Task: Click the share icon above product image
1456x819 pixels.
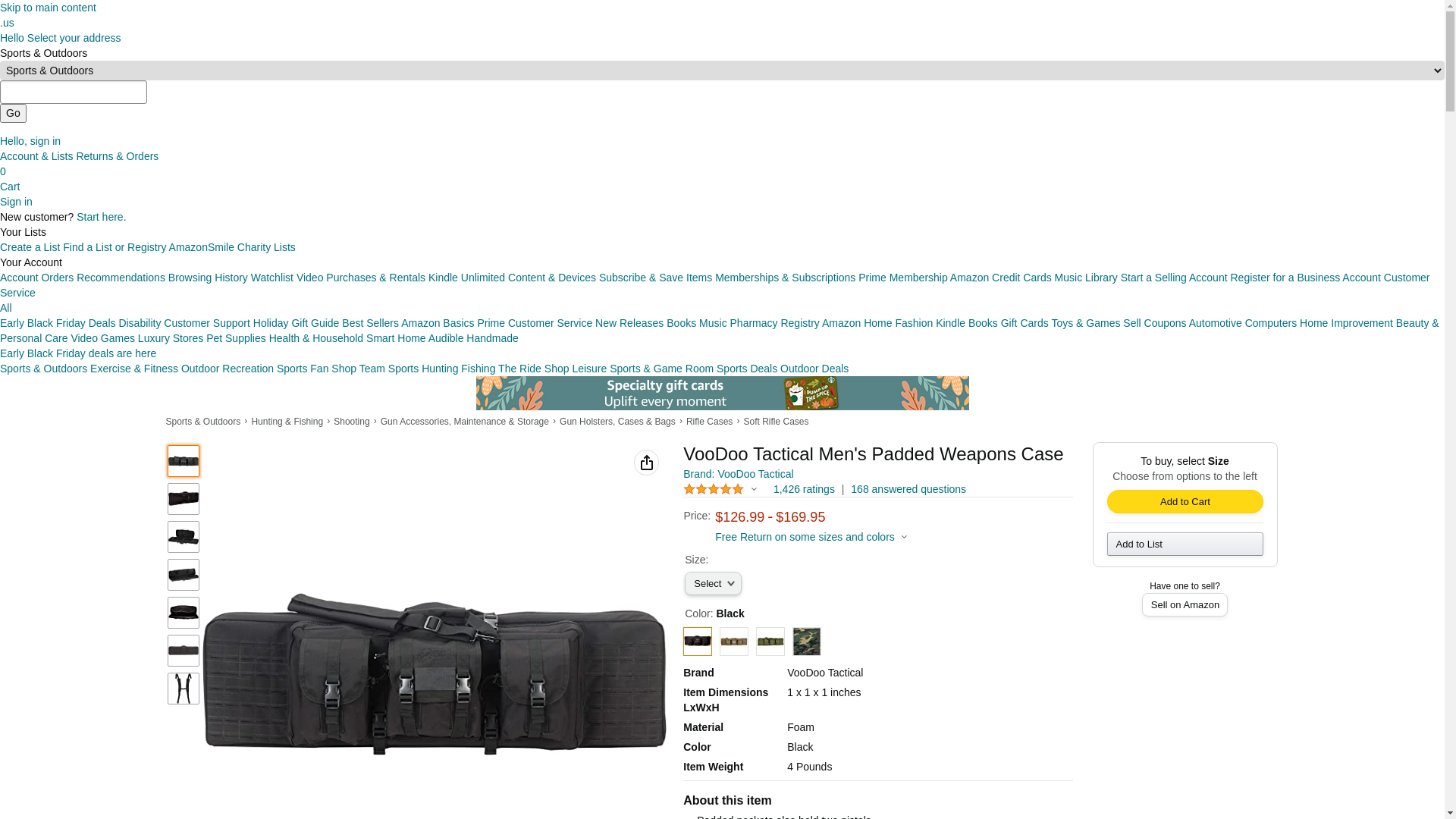Action: point(646,463)
